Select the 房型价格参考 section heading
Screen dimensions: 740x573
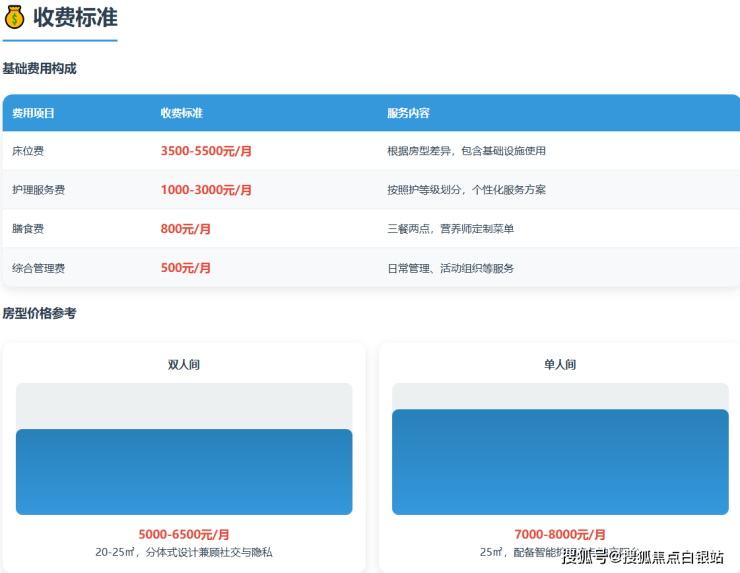click(39, 313)
